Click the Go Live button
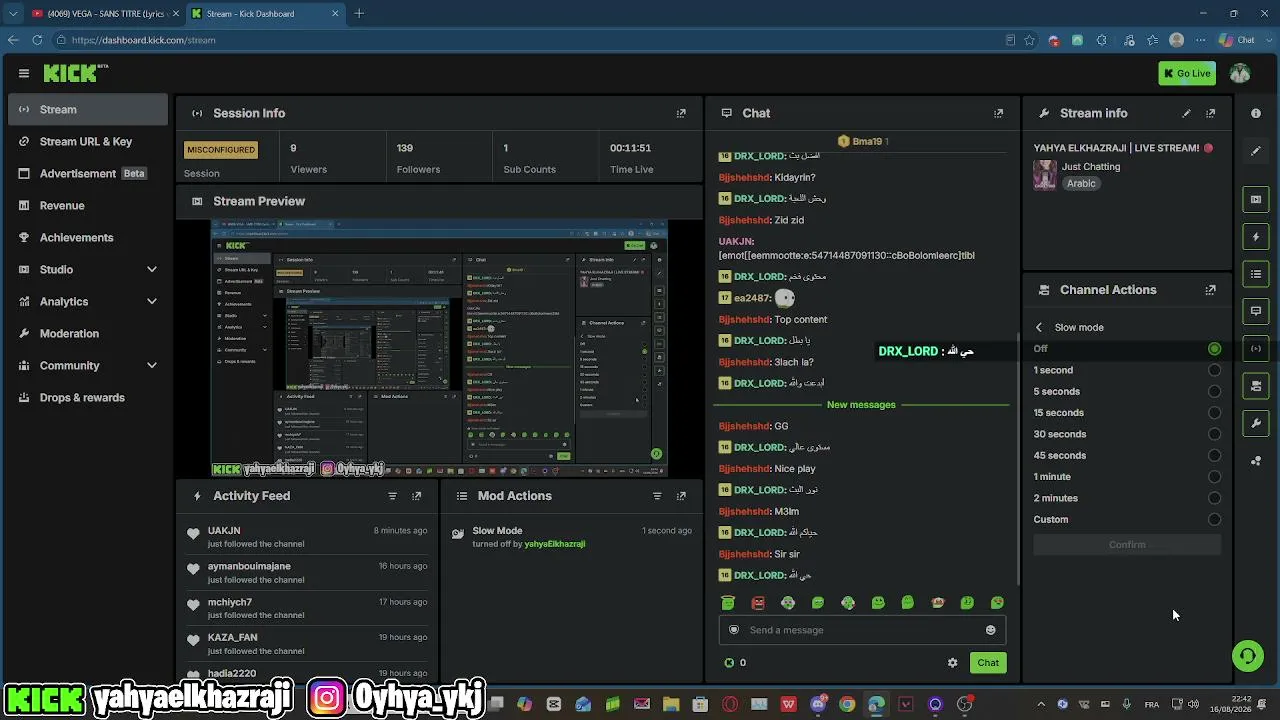The width and height of the screenshot is (1280, 720). click(x=1187, y=73)
